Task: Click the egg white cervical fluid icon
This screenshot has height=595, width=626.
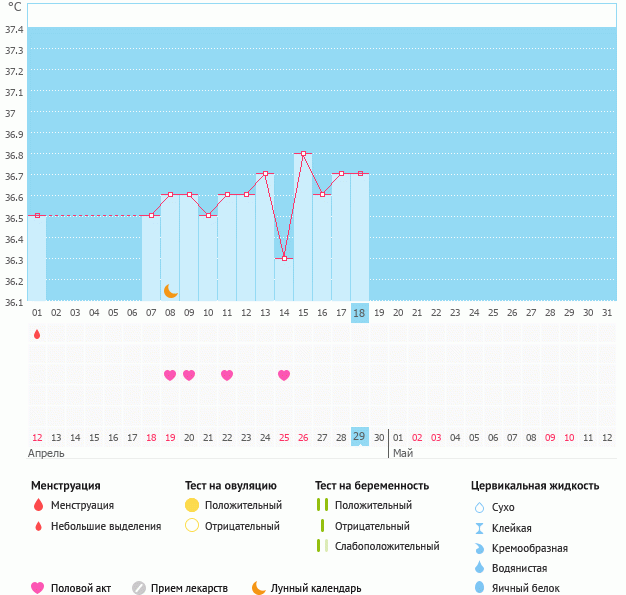Action: coord(480,588)
